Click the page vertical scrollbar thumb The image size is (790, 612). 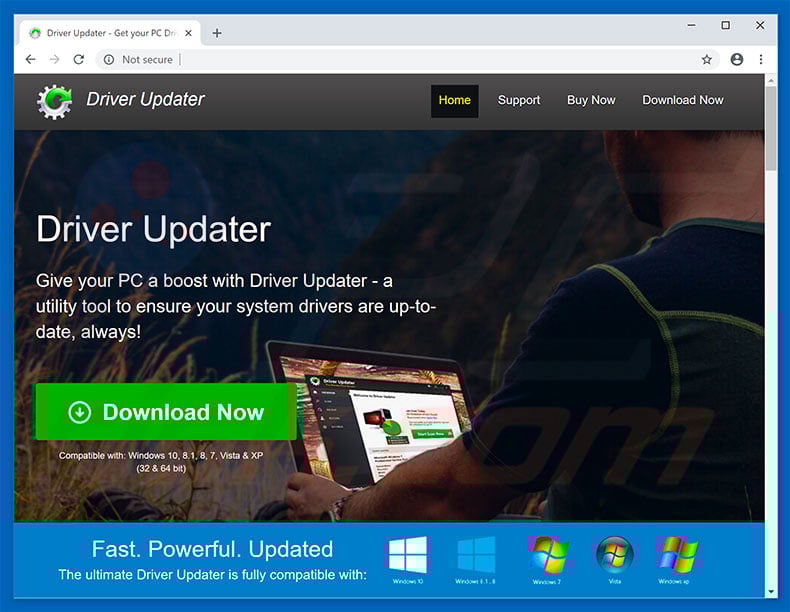pos(771,128)
